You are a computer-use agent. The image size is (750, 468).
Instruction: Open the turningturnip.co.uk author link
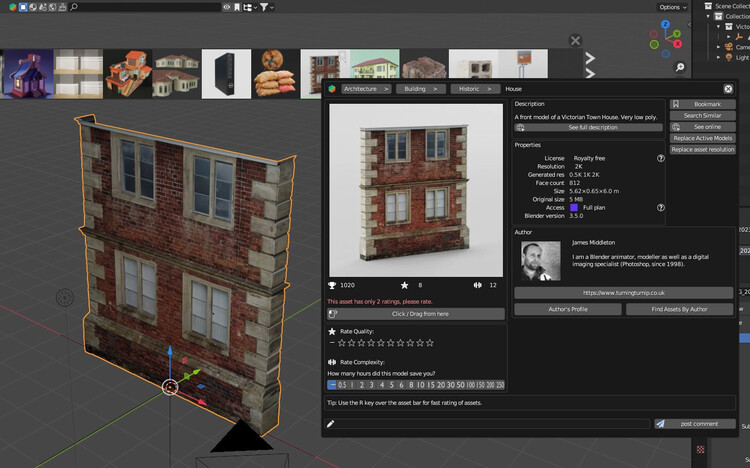623,293
